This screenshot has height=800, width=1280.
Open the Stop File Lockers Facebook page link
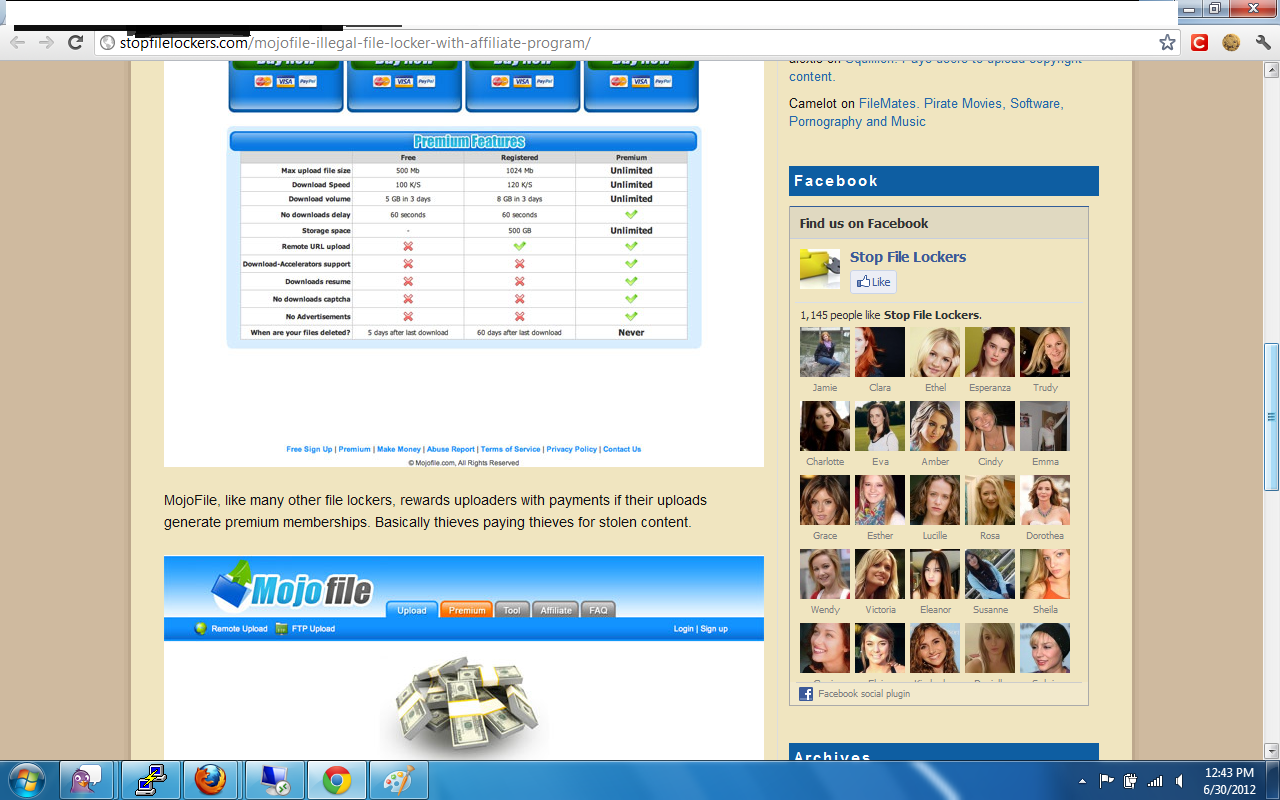point(907,257)
